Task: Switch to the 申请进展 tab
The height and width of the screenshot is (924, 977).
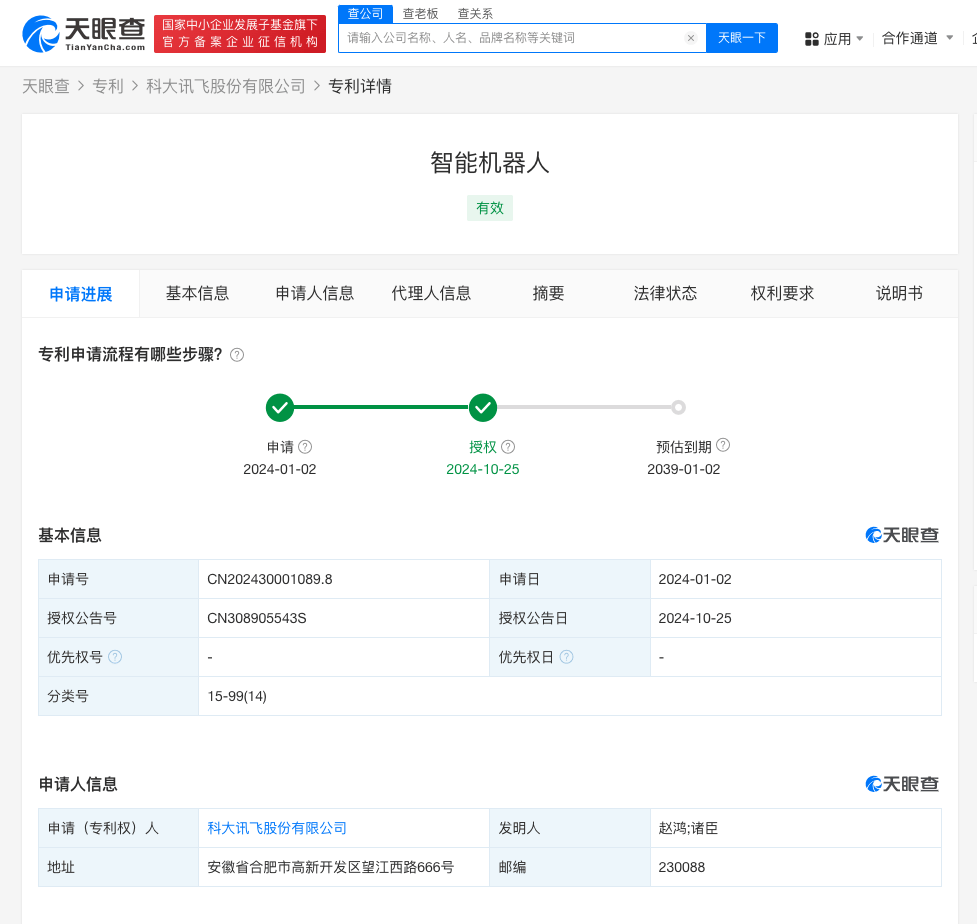Action: click(x=81, y=294)
